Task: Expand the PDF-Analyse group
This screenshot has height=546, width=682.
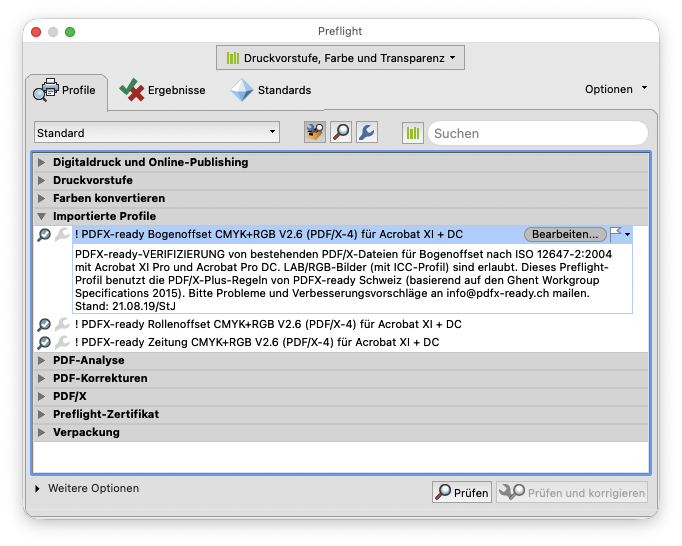Action: tap(41, 360)
